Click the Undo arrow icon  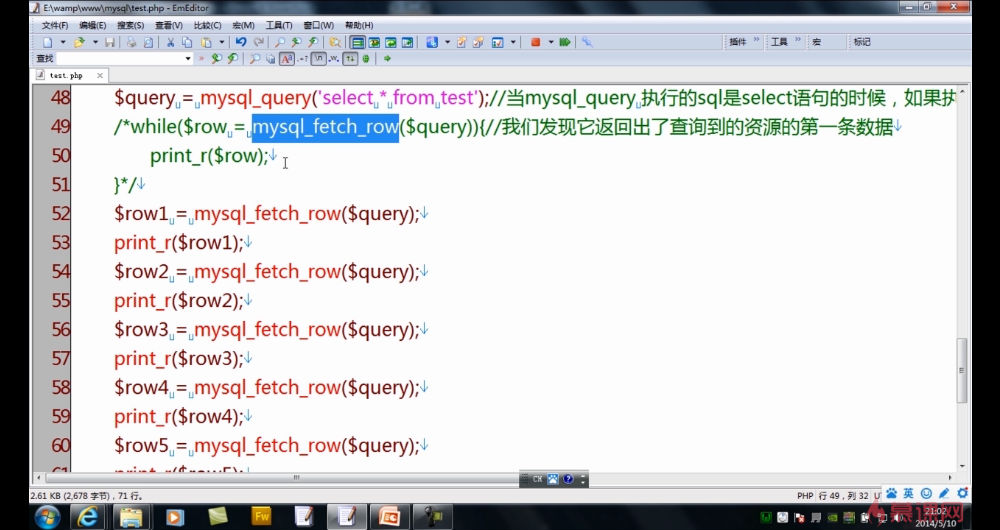coord(241,42)
